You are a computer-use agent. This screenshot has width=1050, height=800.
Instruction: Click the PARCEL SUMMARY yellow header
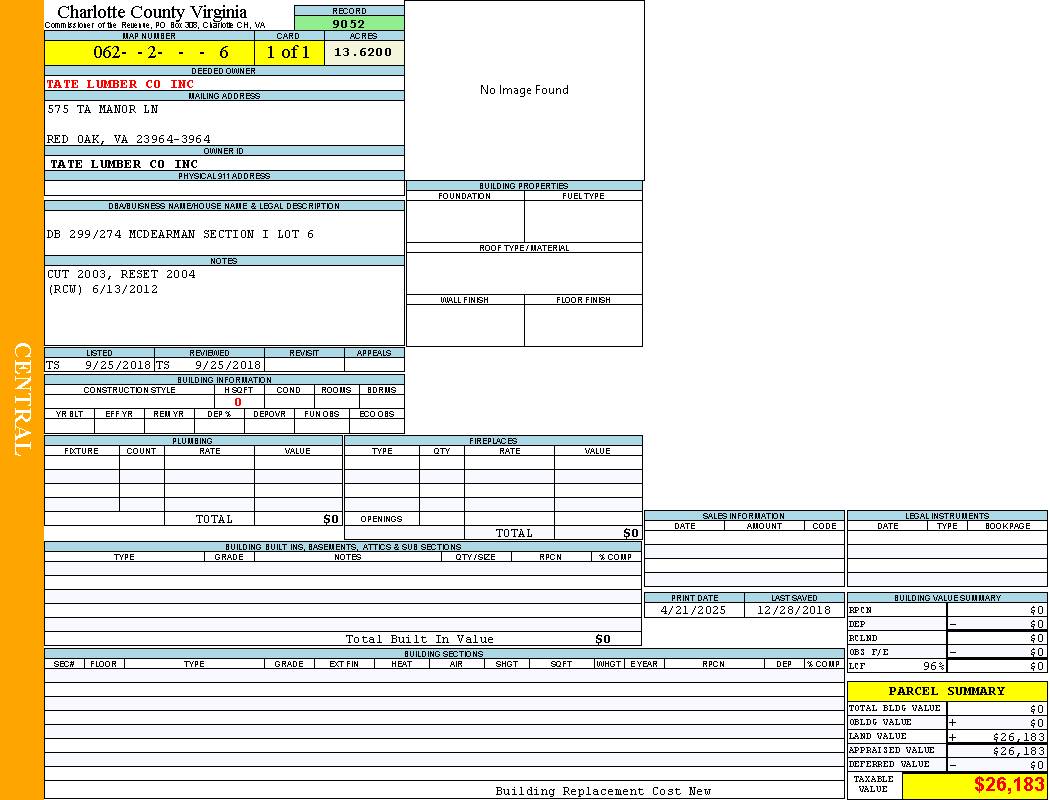[x=946, y=691]
